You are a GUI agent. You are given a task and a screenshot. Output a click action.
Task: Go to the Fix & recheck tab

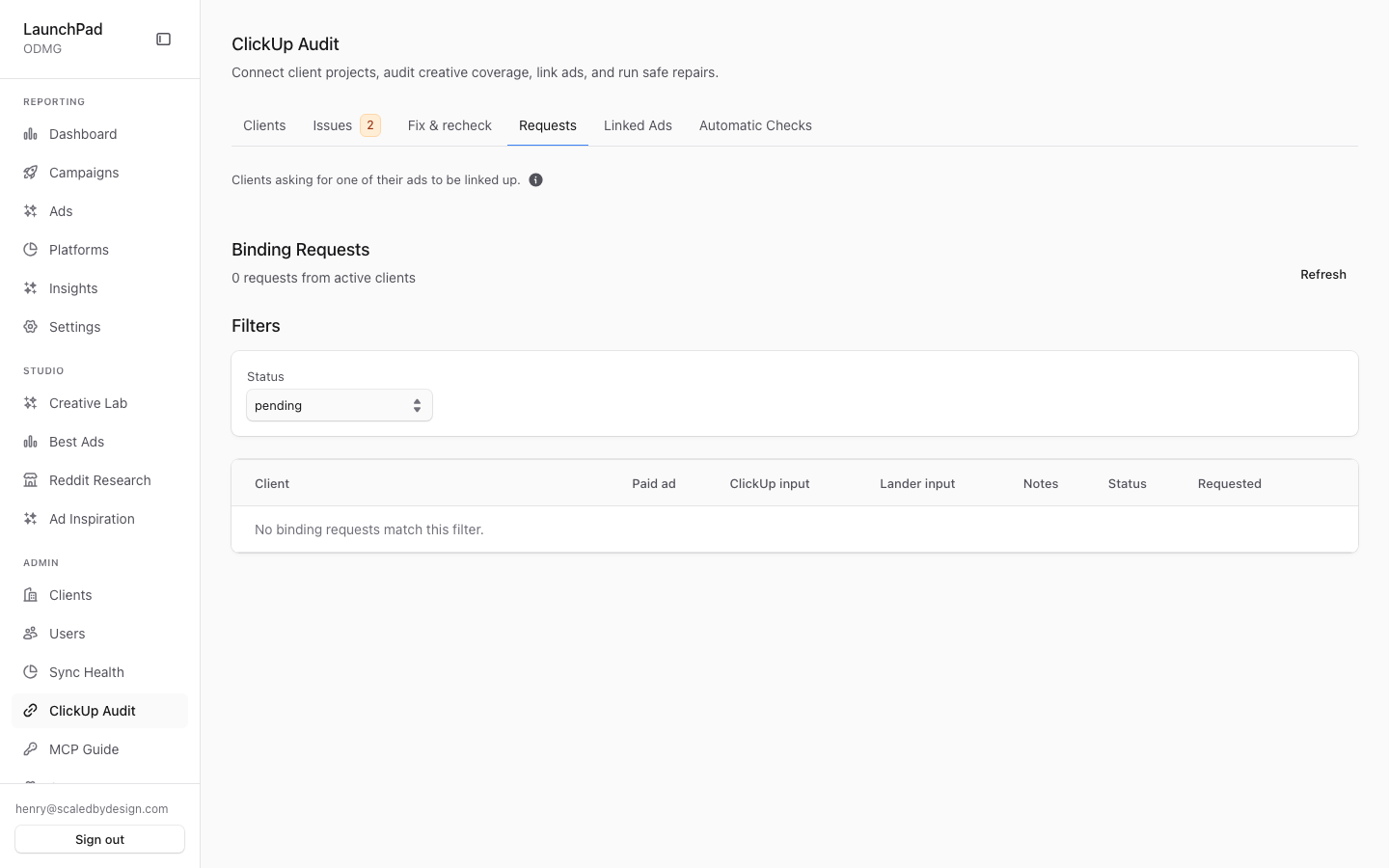pyautogui.click(x=449, y=125)
